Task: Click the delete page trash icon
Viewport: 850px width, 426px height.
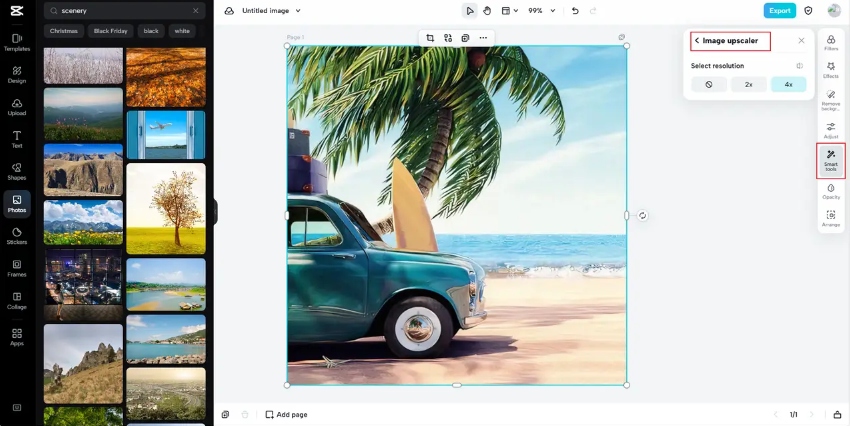Action: [244, 415]
